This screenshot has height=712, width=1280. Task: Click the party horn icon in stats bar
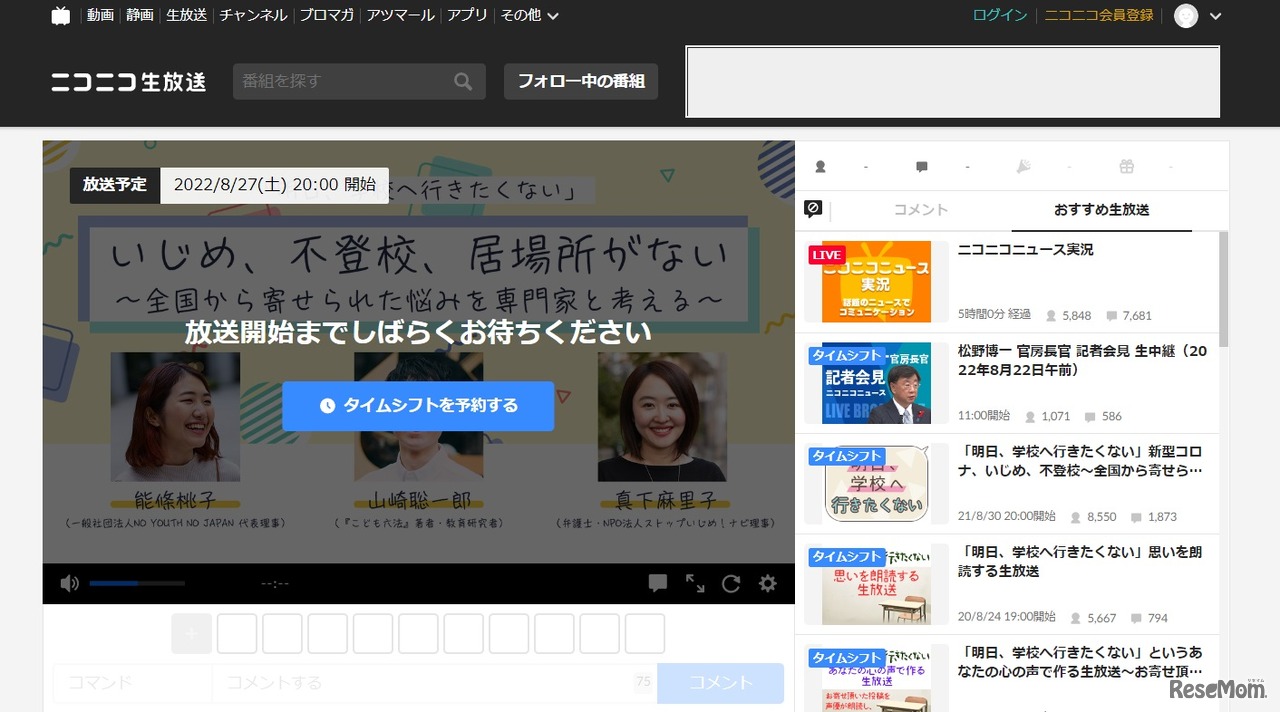pos(1023,166)
